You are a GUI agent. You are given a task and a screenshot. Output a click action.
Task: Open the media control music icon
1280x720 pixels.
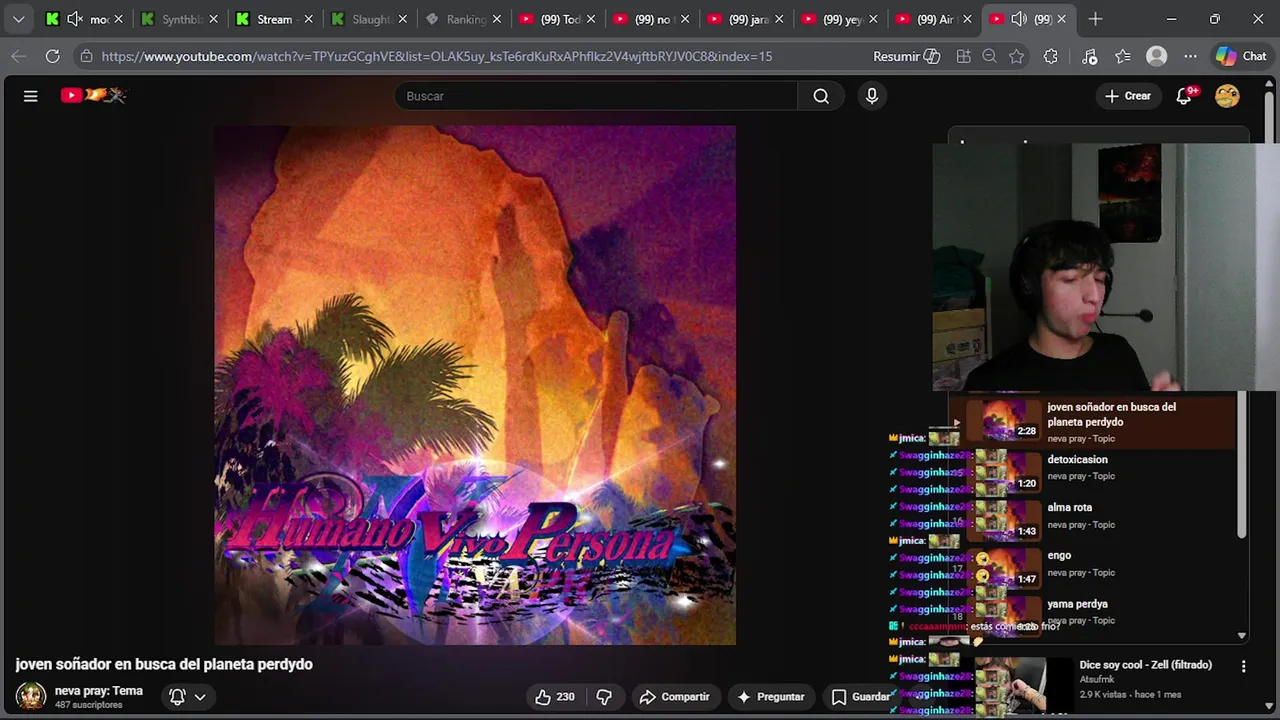(1090, 56)
